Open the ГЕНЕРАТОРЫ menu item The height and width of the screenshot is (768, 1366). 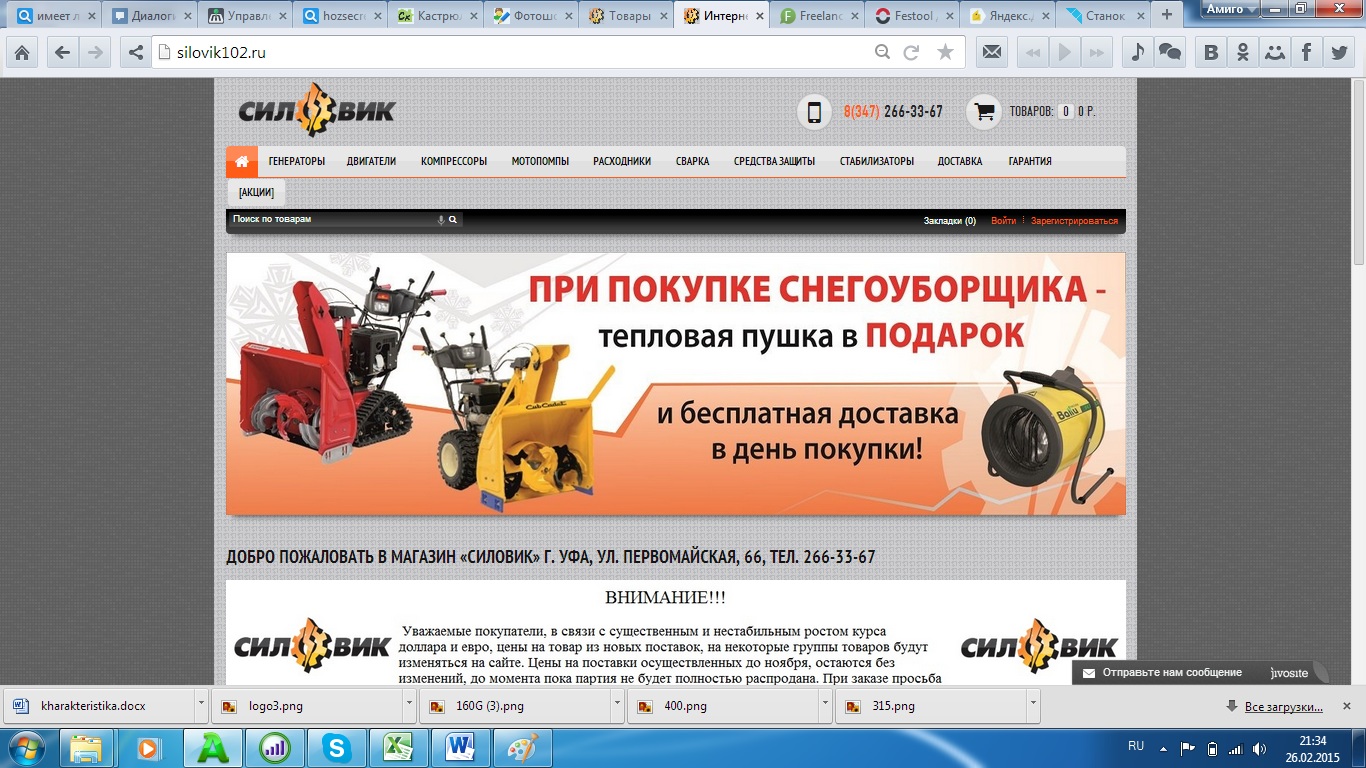tap(297, 161)
